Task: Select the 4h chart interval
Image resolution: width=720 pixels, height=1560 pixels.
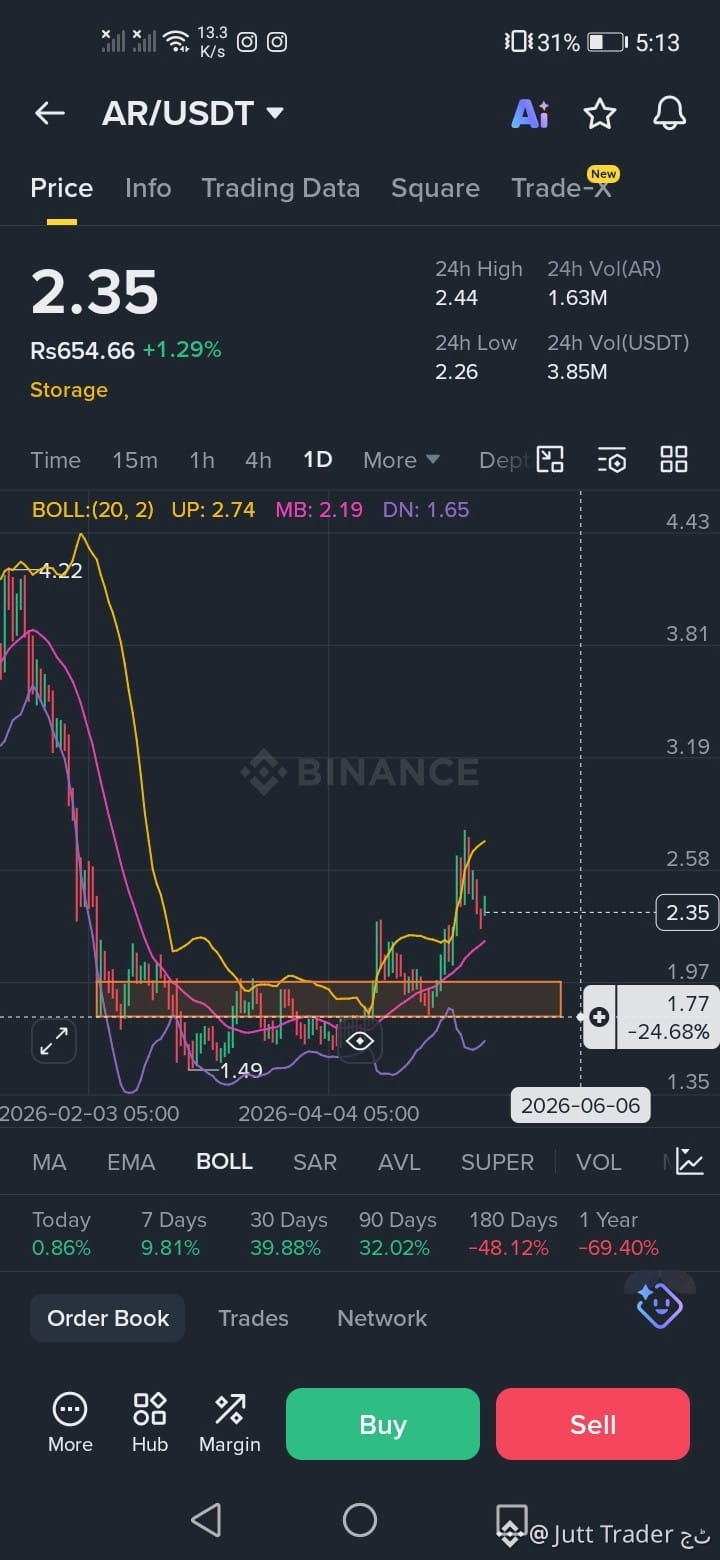Action: [258, 460]
